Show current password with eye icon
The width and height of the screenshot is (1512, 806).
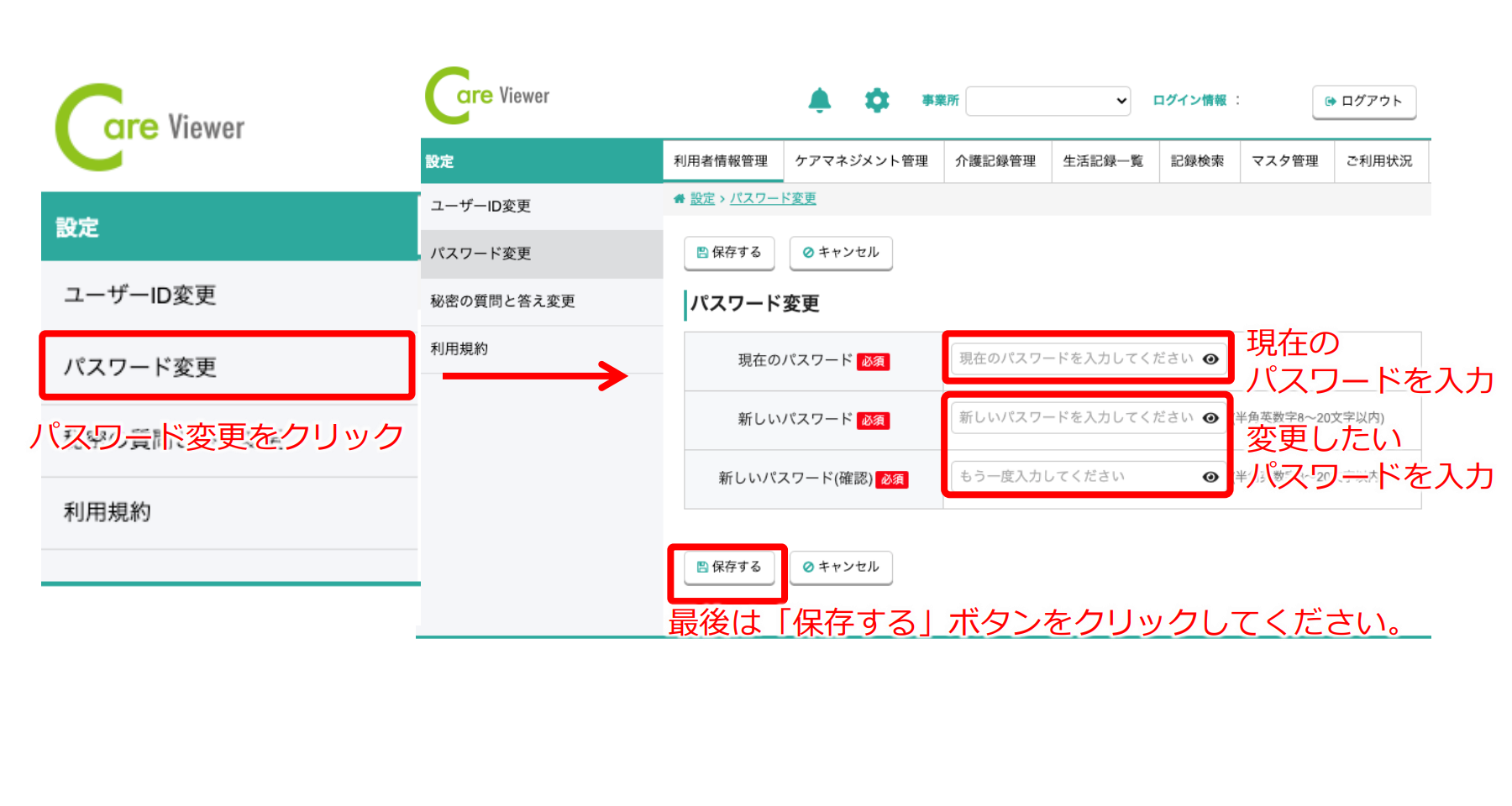[1210, 359]
